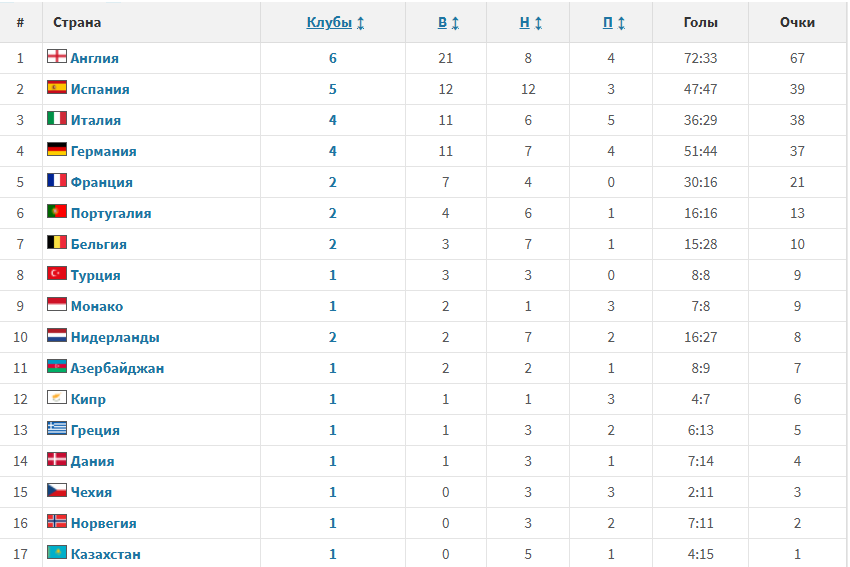Click the England flag icon

click(x=57, y=57)
